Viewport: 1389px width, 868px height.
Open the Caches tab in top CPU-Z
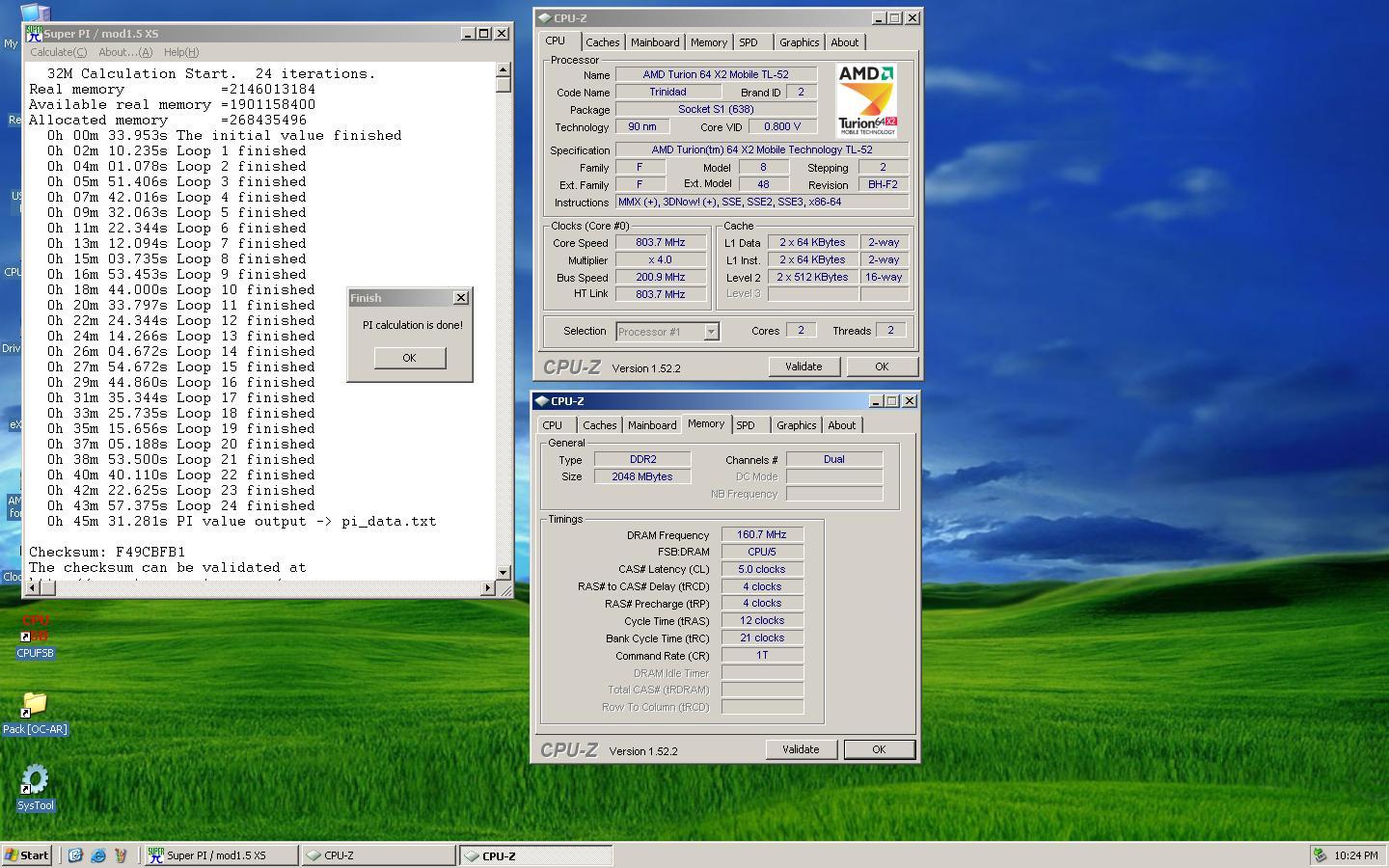point(603,42)
